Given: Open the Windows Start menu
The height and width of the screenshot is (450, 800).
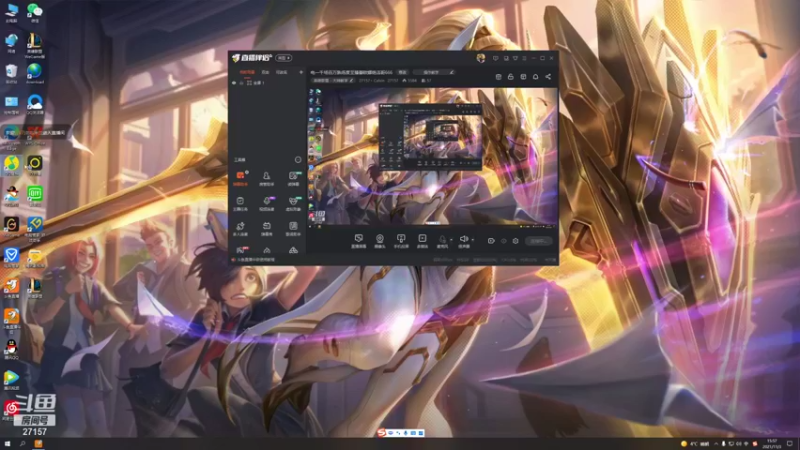Looking at the screenshot, I should pos(7,444).
